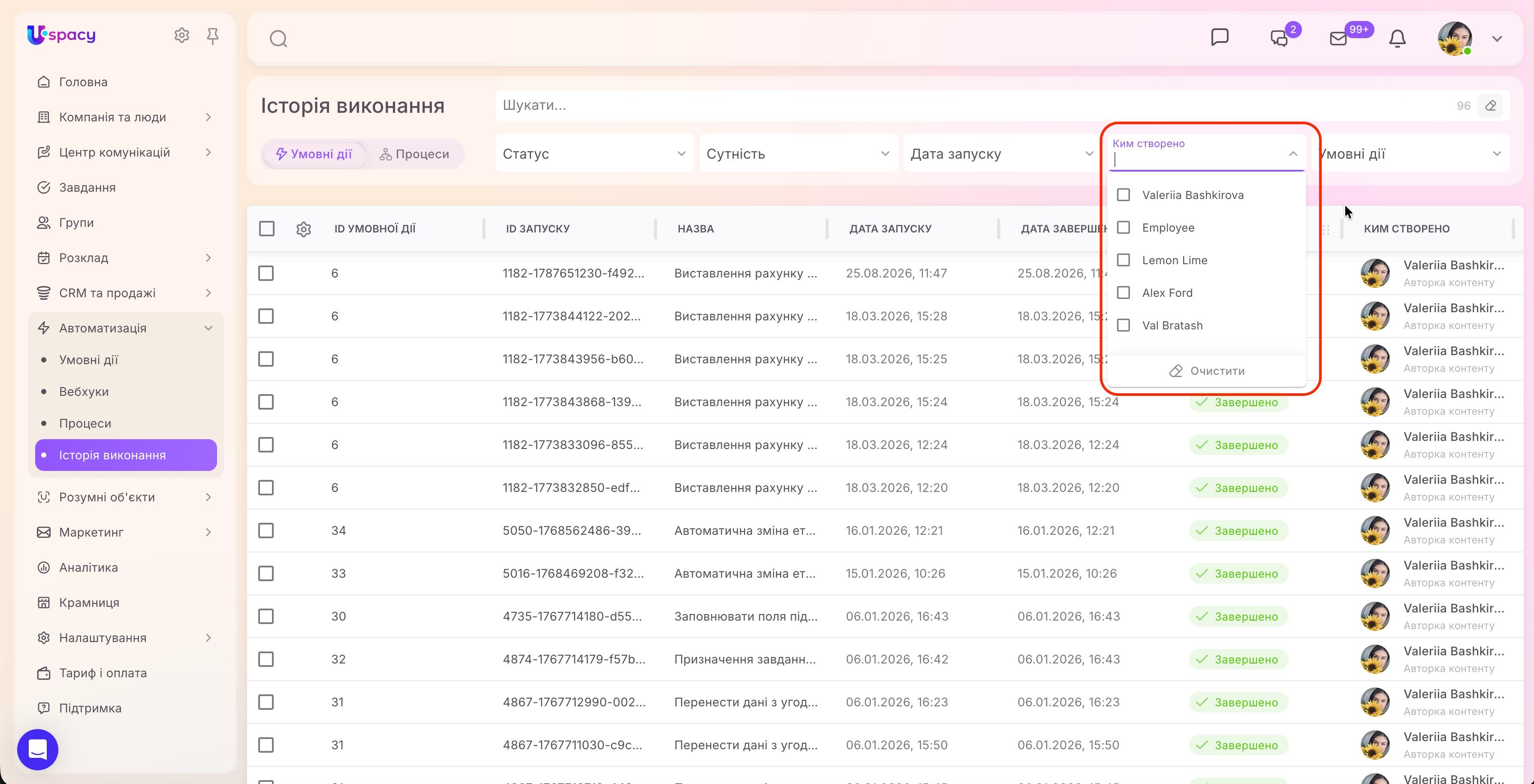Viewport: 1534px width, 784px height.
Task: Clear filters with eraser icon
Action: (1491, 106)
